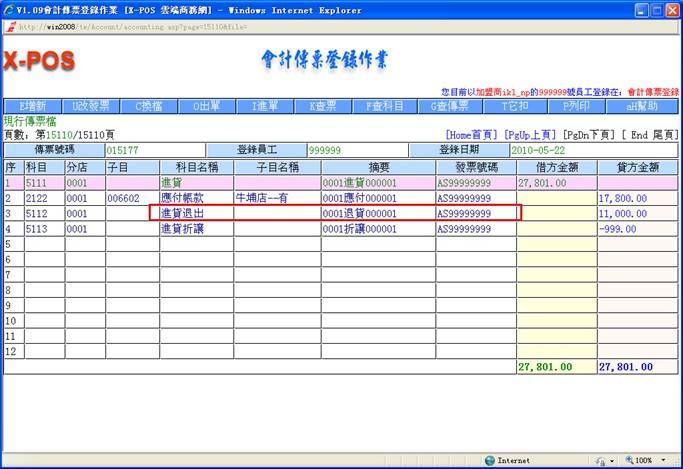Go to the Home首頁 first page link

[471, 134]
